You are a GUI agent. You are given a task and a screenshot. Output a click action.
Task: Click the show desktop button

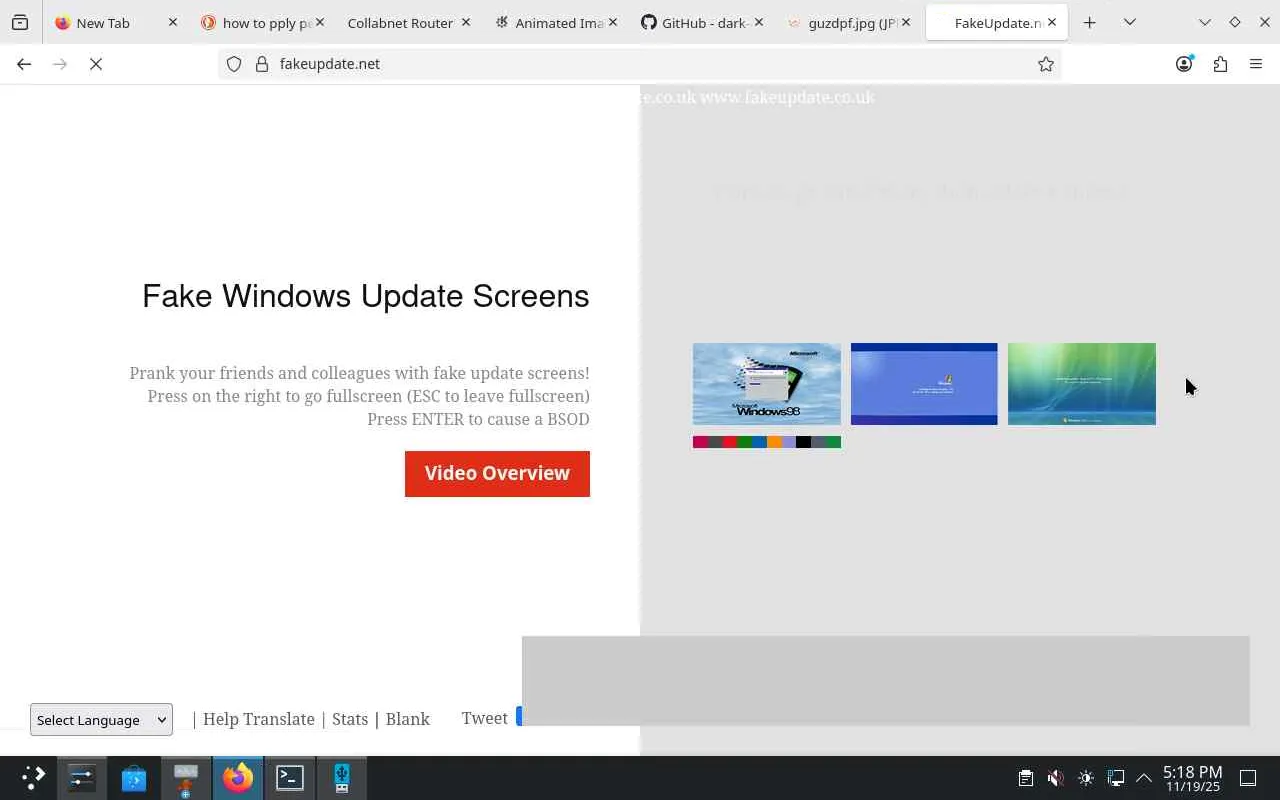[1248, 778]
